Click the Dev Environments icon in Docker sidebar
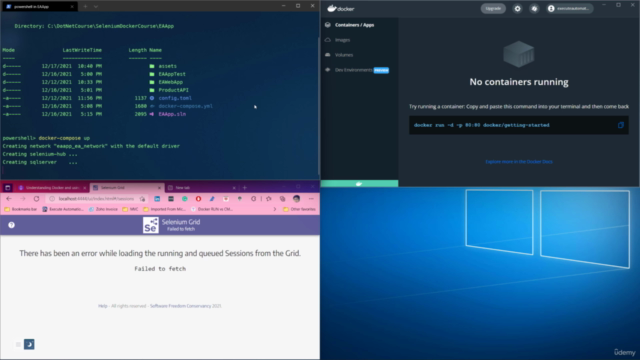 [328, 70]
